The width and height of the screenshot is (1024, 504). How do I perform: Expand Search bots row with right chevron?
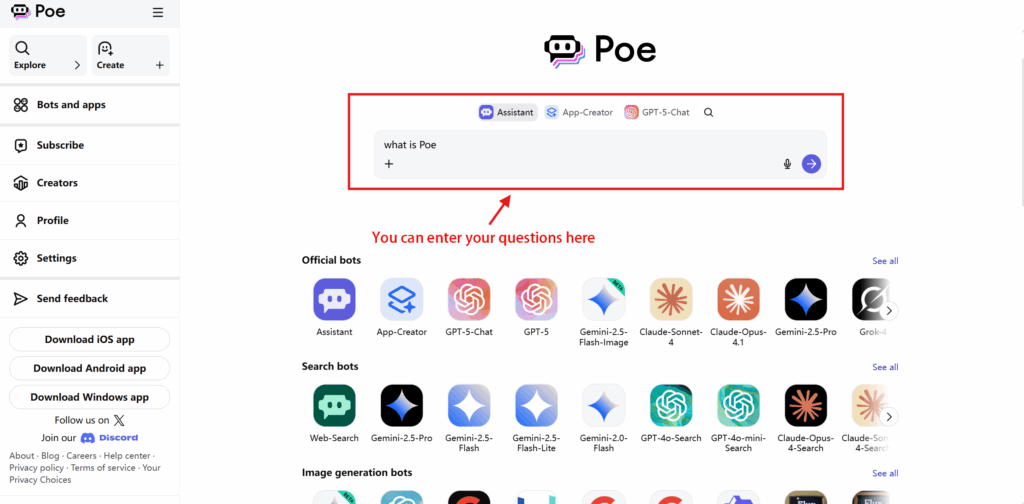[888, 417]
